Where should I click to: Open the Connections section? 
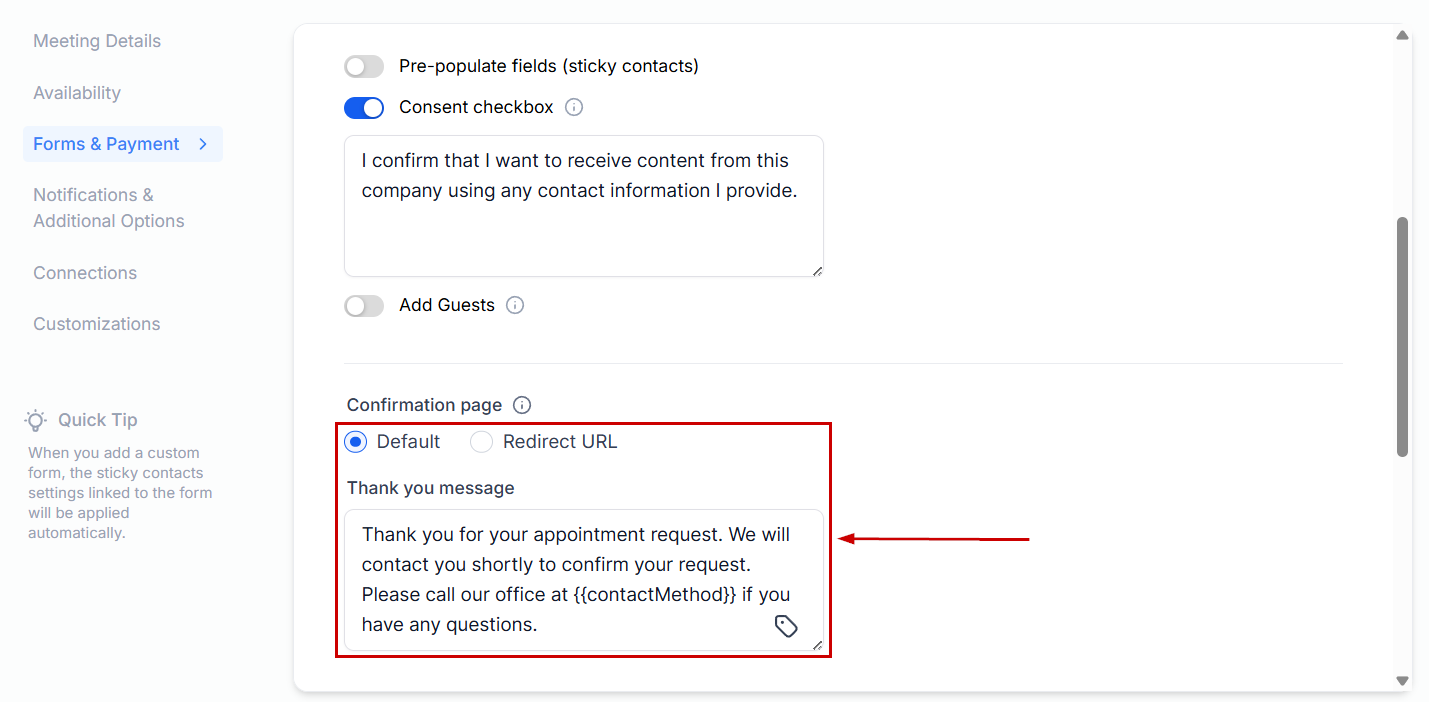(85, 273)
